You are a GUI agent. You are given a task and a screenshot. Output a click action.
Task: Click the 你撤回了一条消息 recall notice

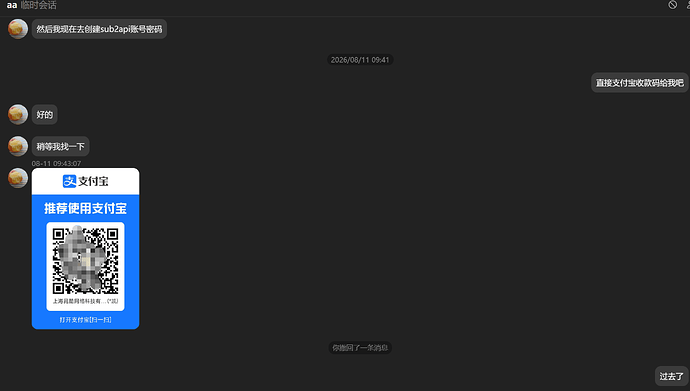[x=360, y=347]
